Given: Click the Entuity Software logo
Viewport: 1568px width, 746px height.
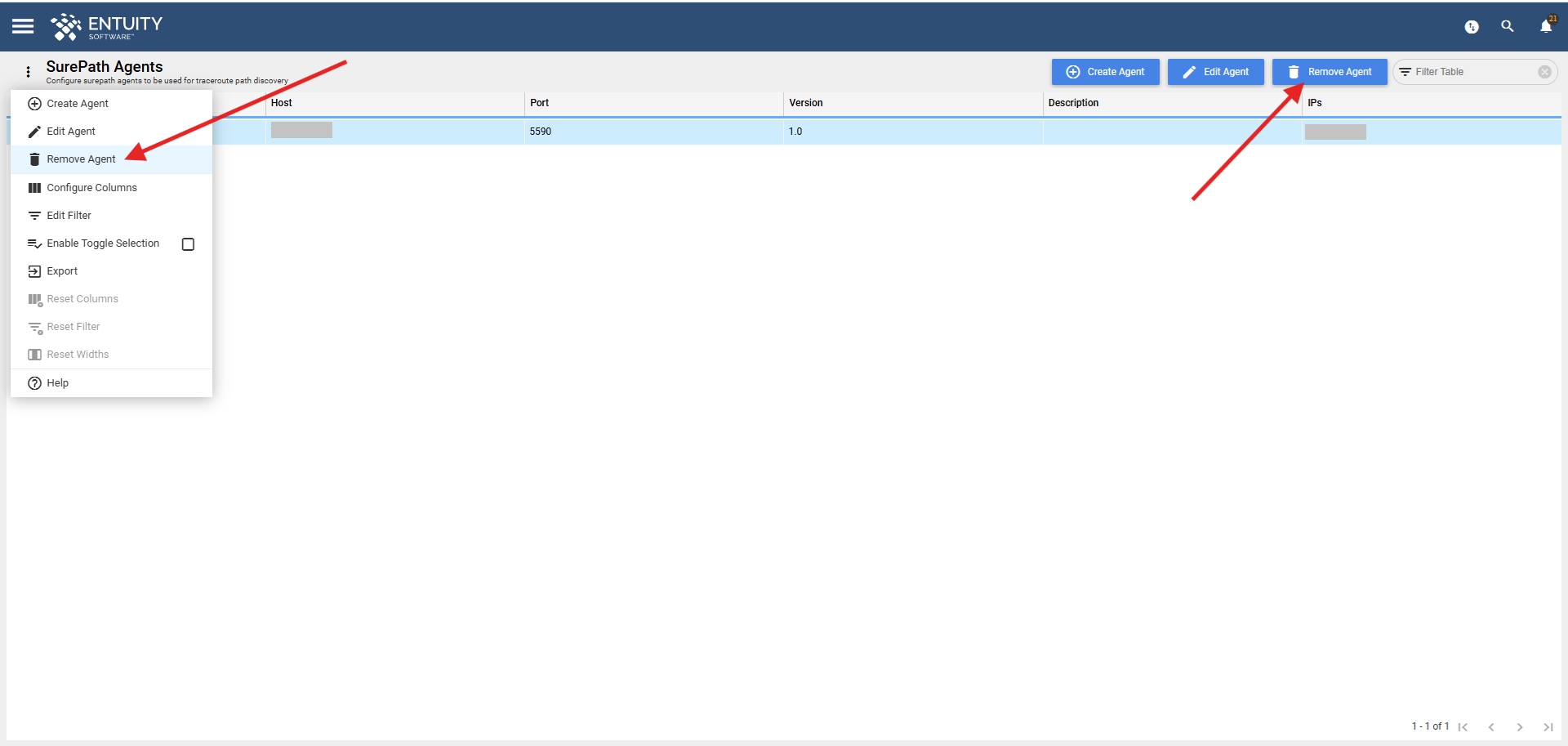Looking at the screenshot, I should [x=106, y=27].
